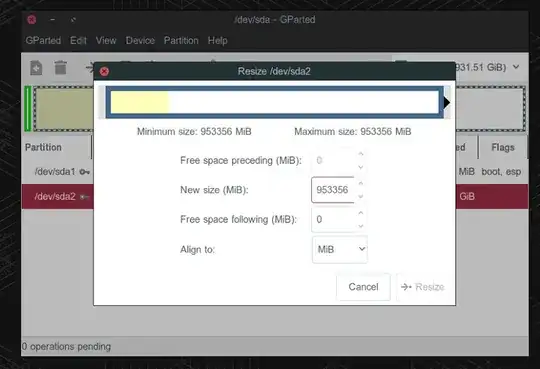Image resolution: width=540 pixels, height=369 pixels.
Task: Click the Cancel button
Action: (x=363, y=287)
